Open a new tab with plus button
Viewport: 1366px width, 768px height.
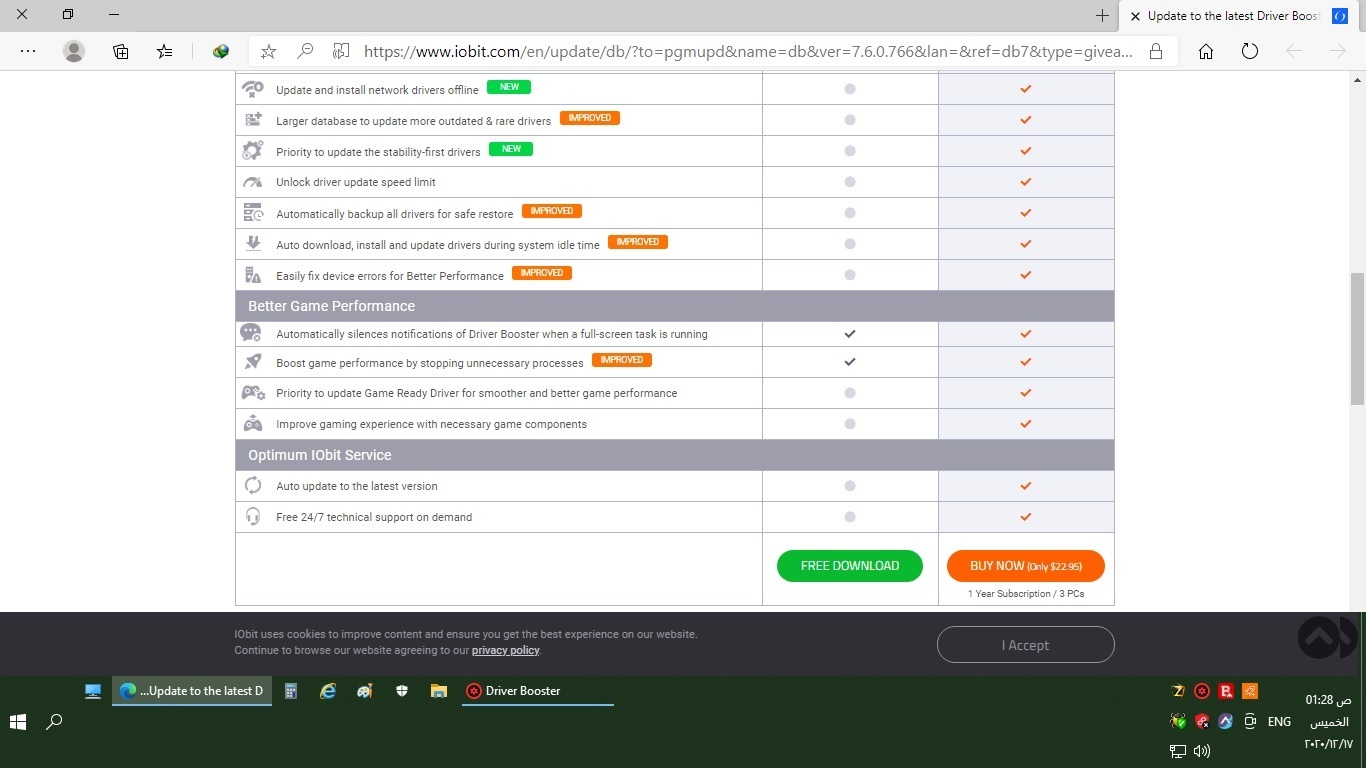(1102, 15)
